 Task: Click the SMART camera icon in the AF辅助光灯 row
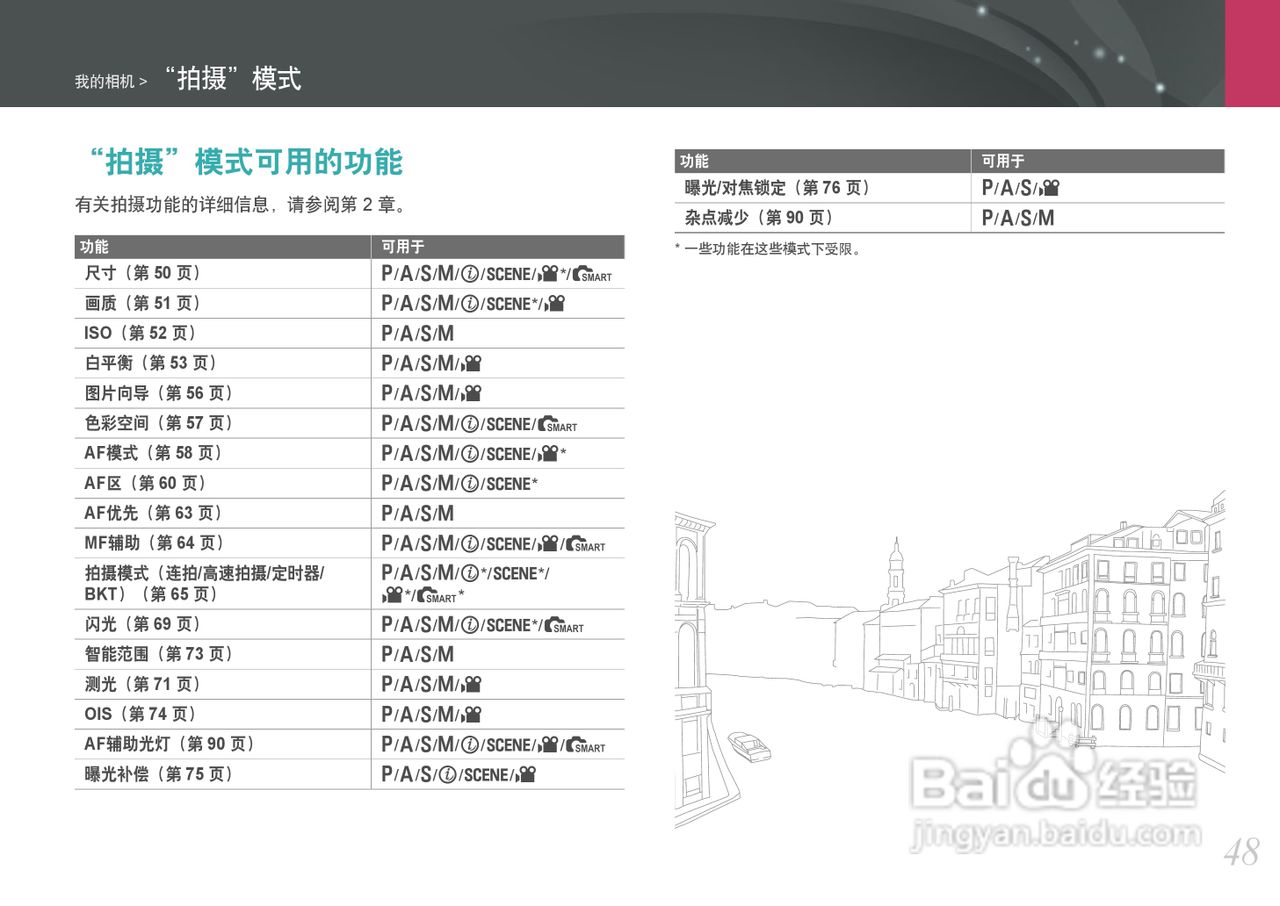585,746
